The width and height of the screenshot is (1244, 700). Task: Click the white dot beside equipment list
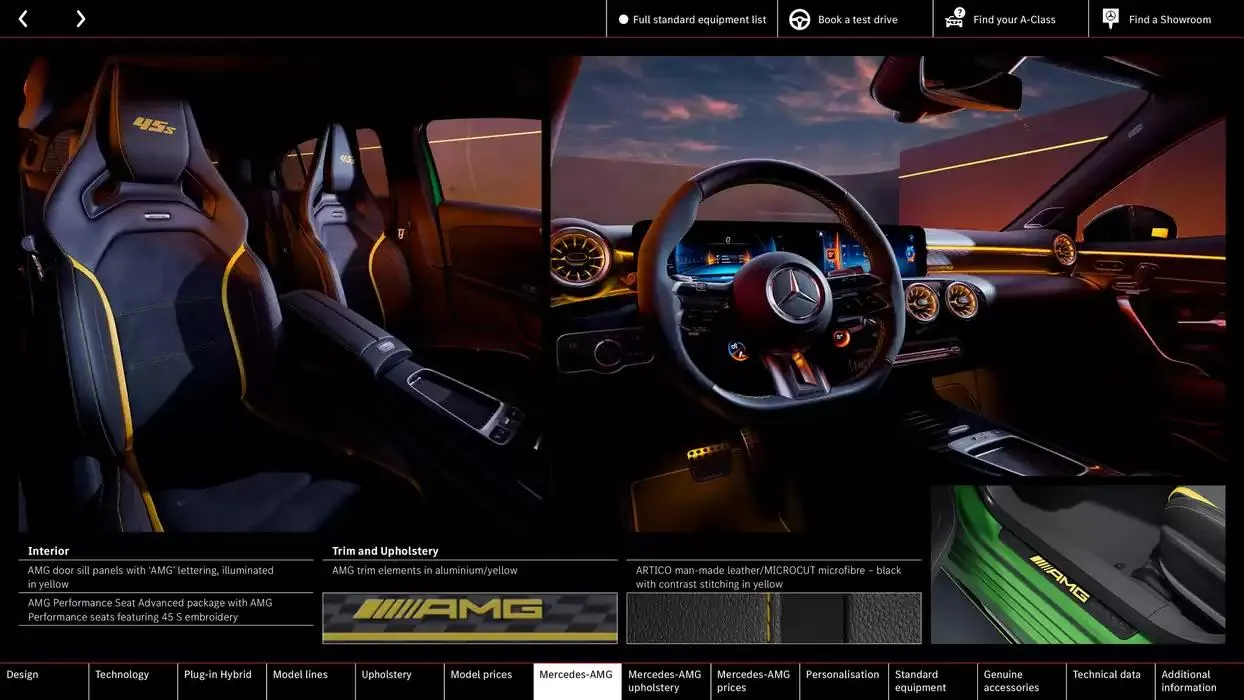click(623, 19)
